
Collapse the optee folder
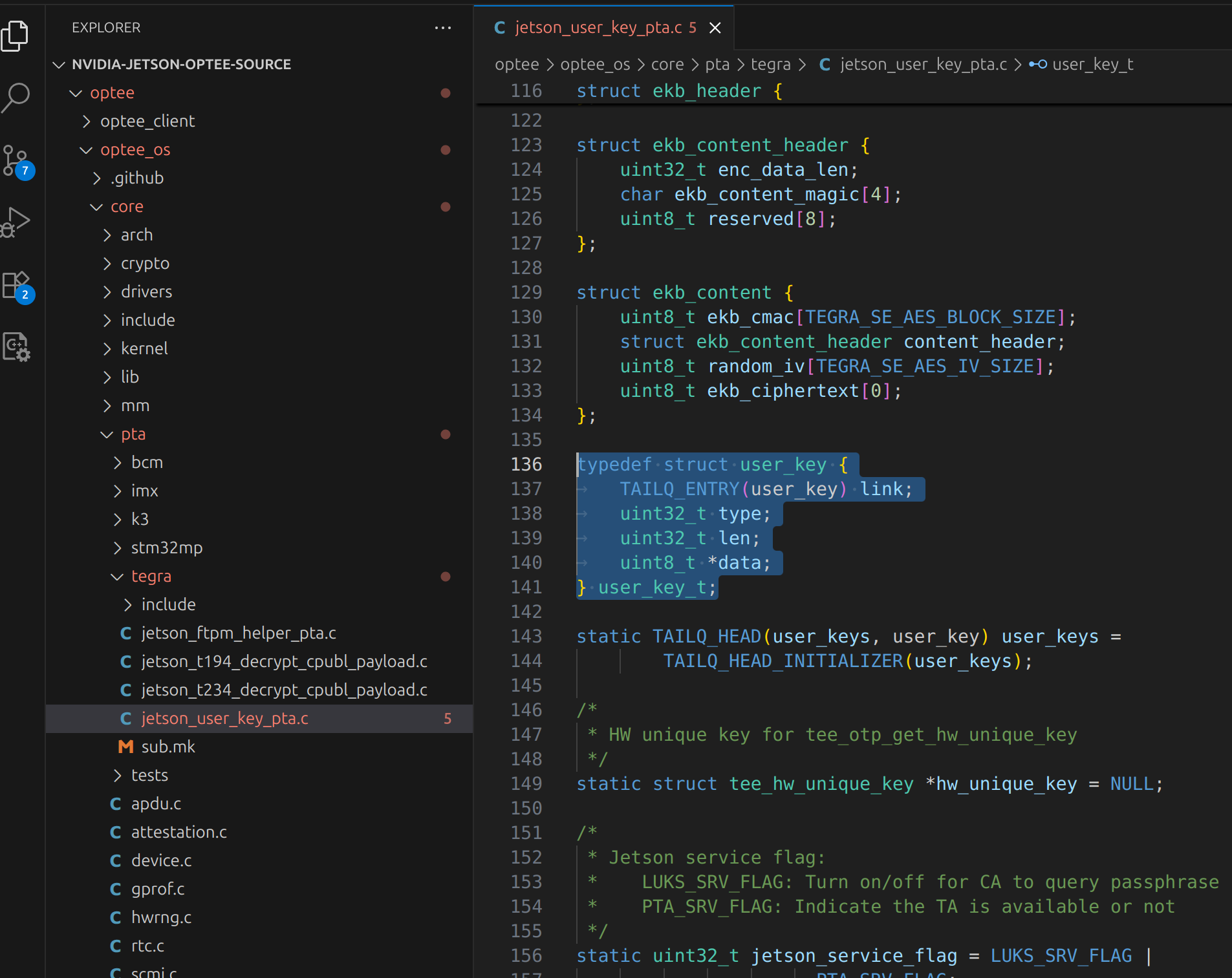click(76, 93)
